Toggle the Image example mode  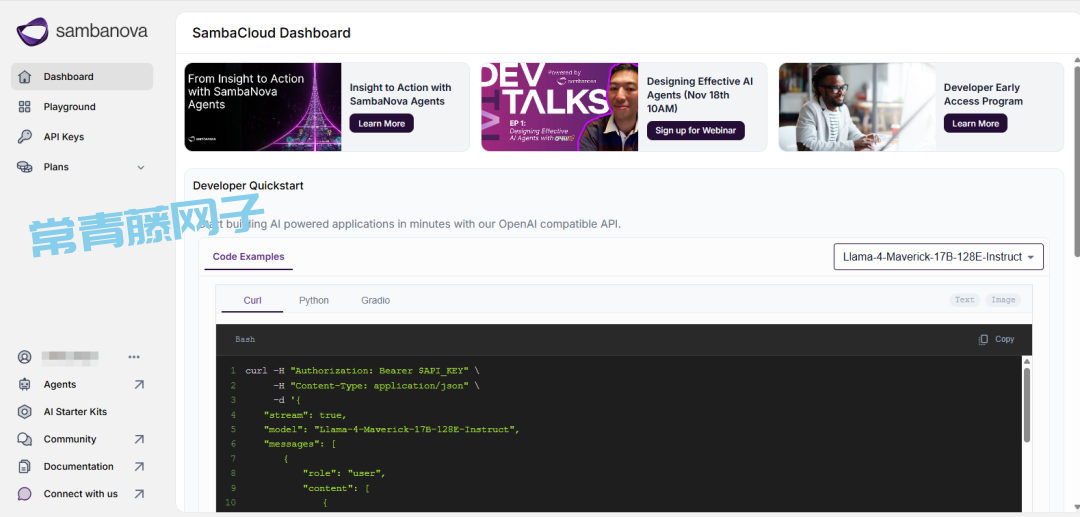tap(1003, 300)
